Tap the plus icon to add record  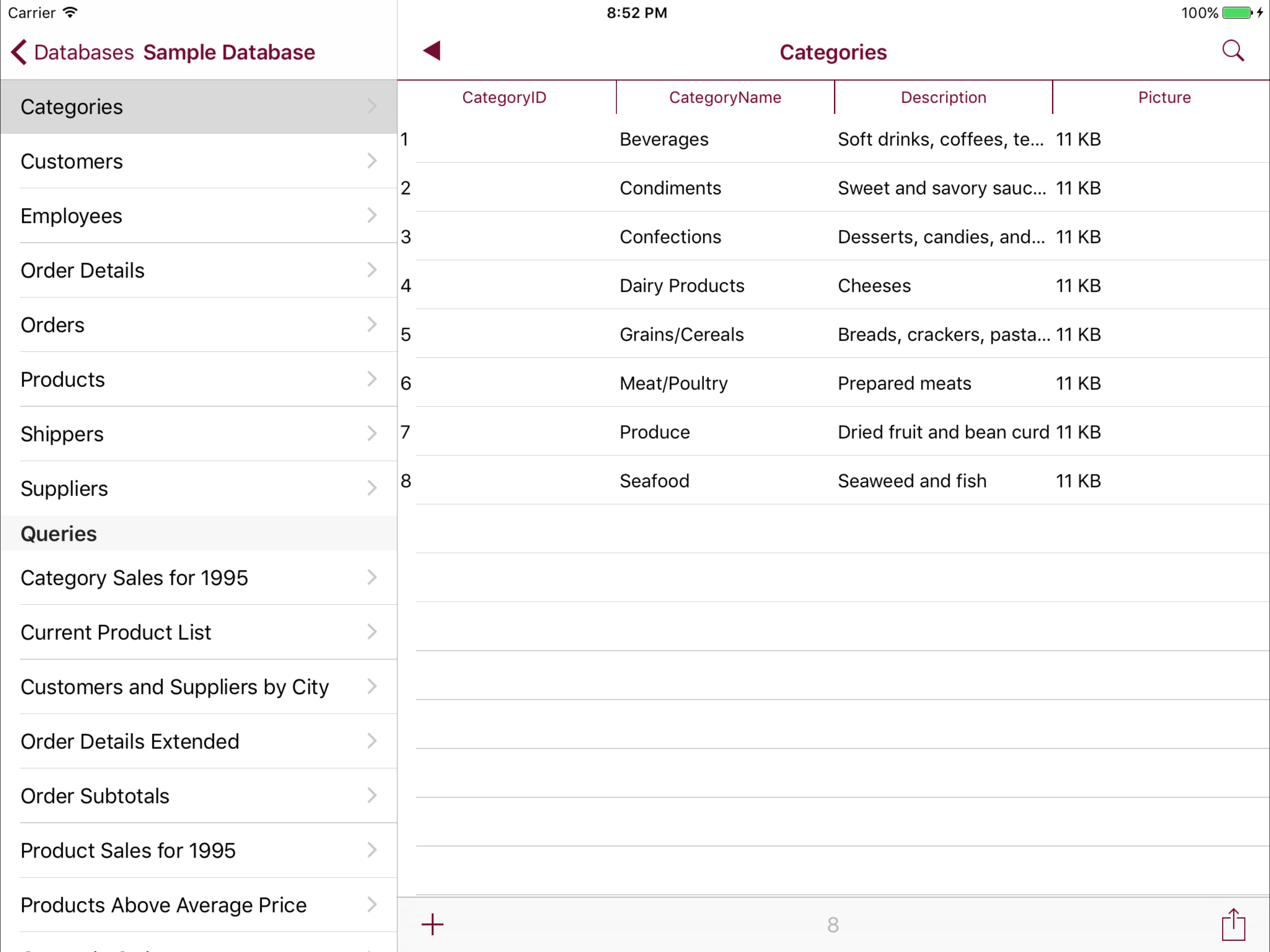click(x=432, y=924)
